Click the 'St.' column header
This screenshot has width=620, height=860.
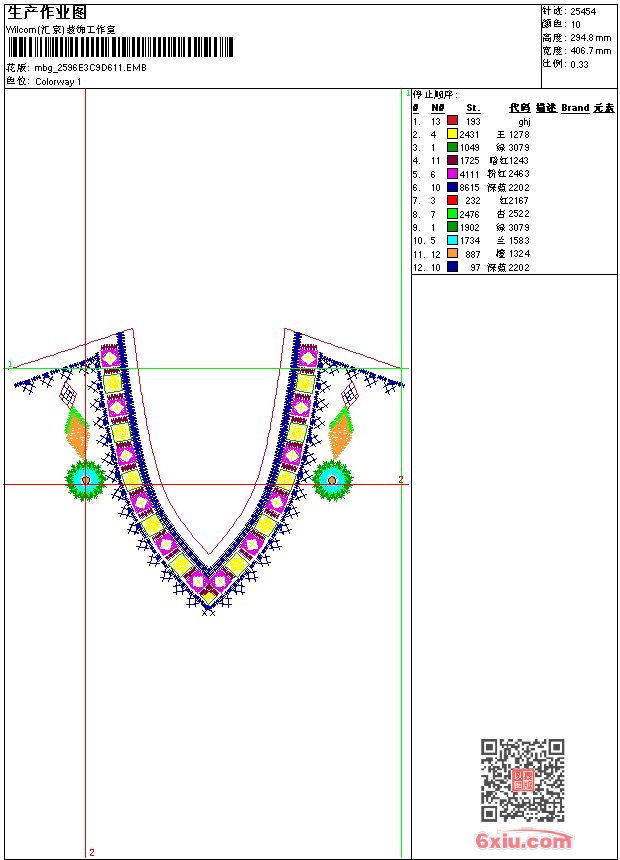click(x=473, y=108)
